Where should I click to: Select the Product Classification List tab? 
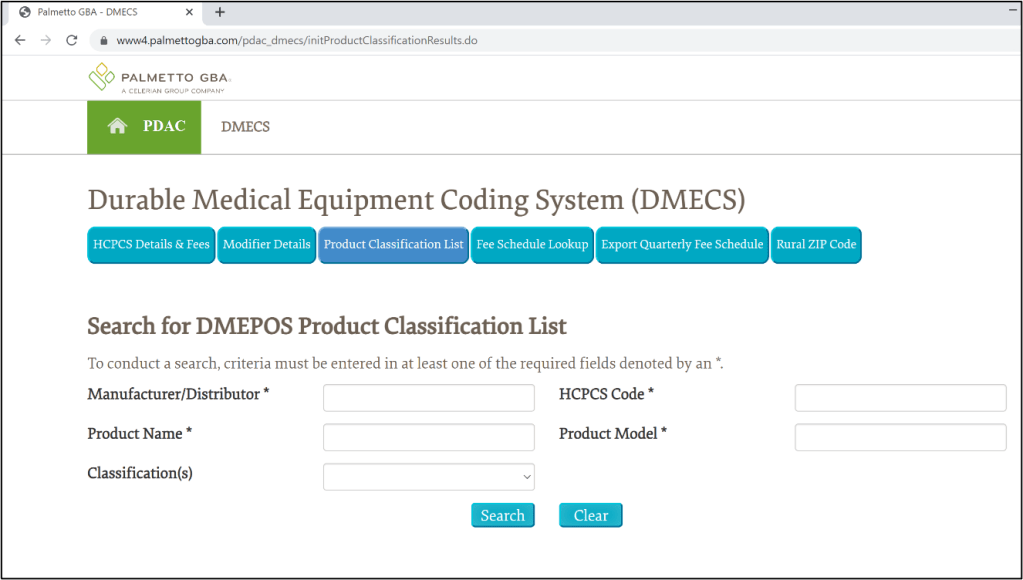point(394,245)
